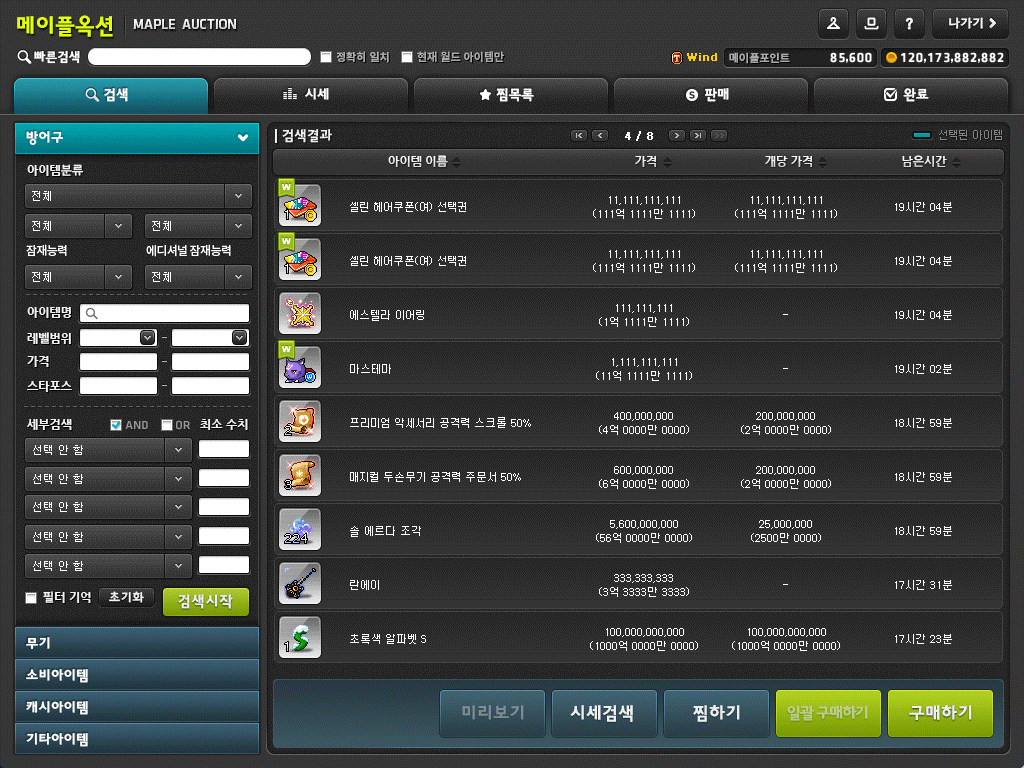This screenshot has width=1024, height=768.
Task: Open the 아이템분류 전체 dropdown
Action: pos(138,196)
